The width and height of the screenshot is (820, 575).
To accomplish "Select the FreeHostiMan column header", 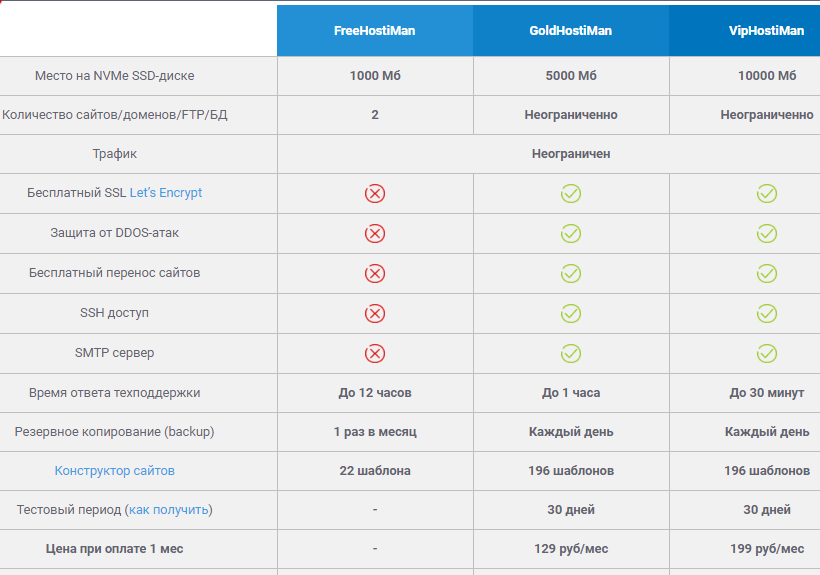I will coord(375,31).
